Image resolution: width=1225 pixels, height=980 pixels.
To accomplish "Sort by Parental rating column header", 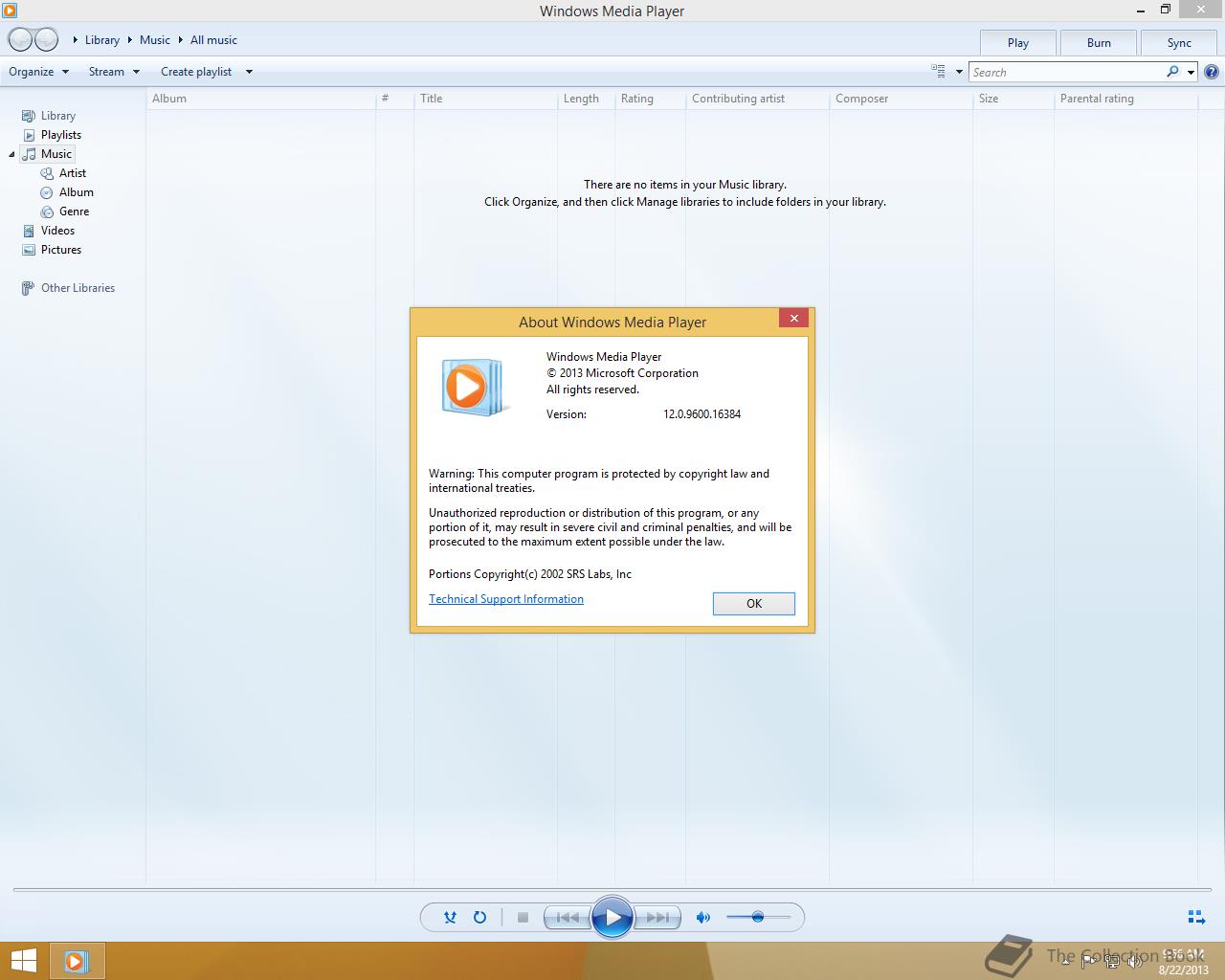I will click(1125, 99).
